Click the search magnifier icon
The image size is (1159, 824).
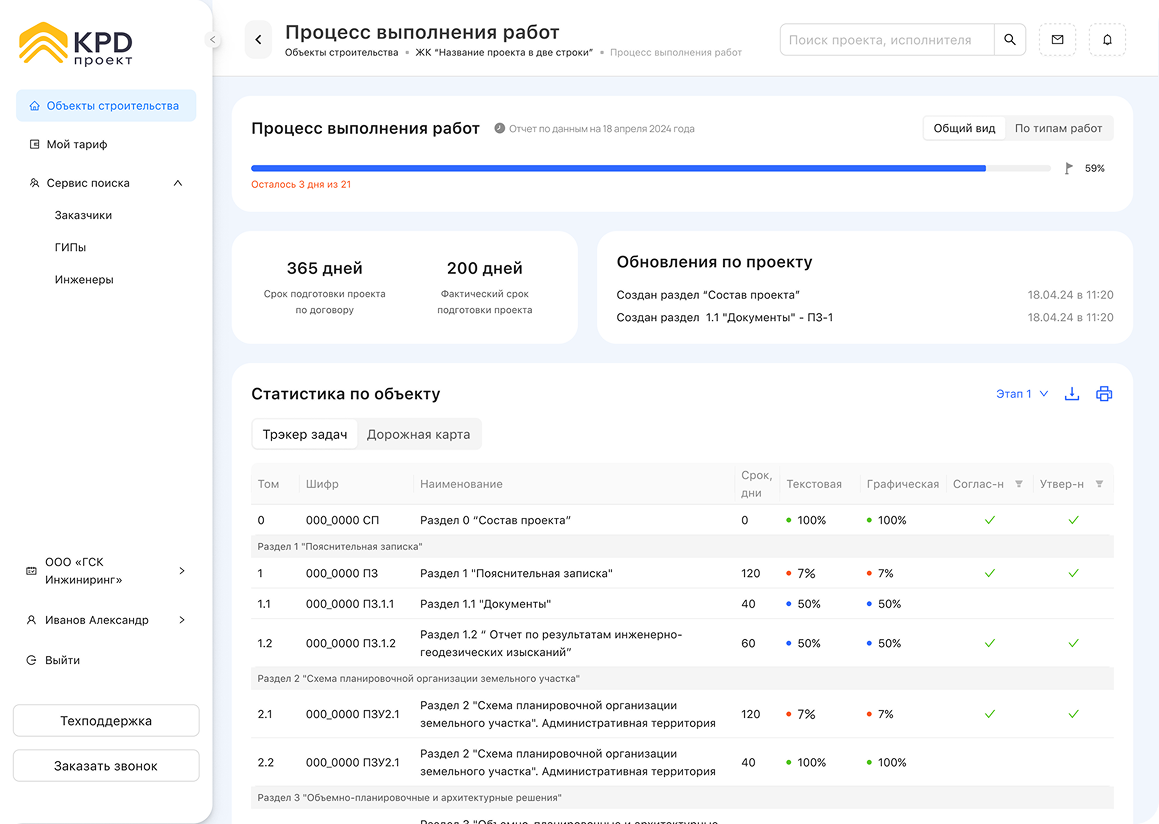tap(1009, 40)
